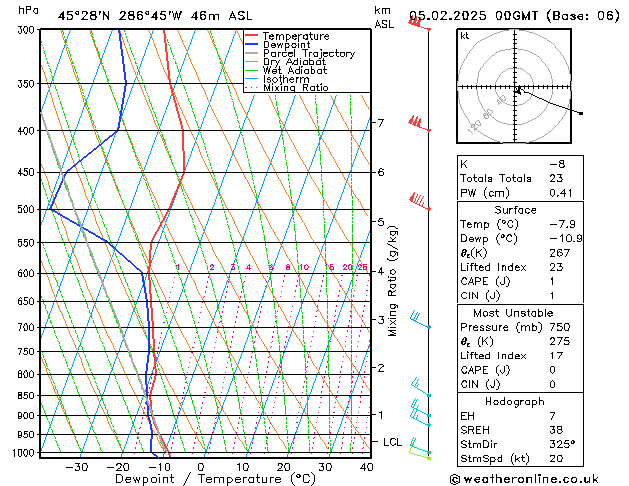Click the SREH value 38
629x486 pixels.
click(x=556, y=430)
